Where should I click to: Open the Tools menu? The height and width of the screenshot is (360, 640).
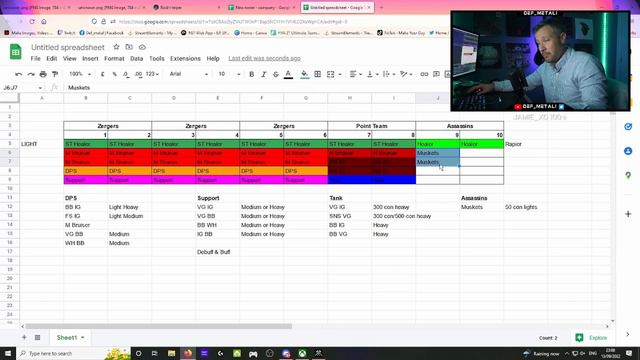[x=156, y=59]
